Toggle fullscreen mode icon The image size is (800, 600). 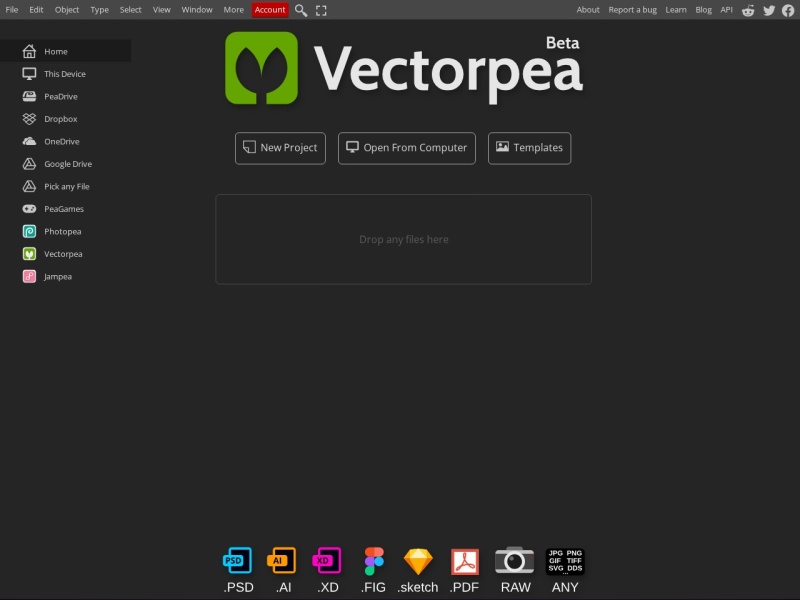pos(321,10)
